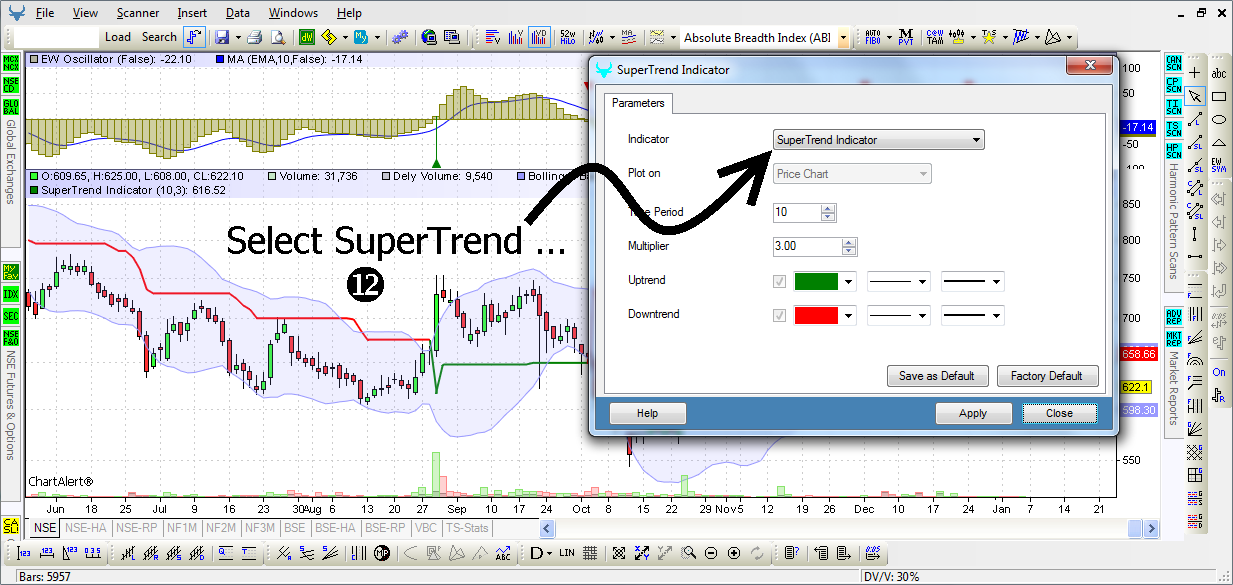The width and height of the screenshot is (1233, 585).
Task: Toggle the highlighted musical-note toolbar button
Action: tap(194, 37)
